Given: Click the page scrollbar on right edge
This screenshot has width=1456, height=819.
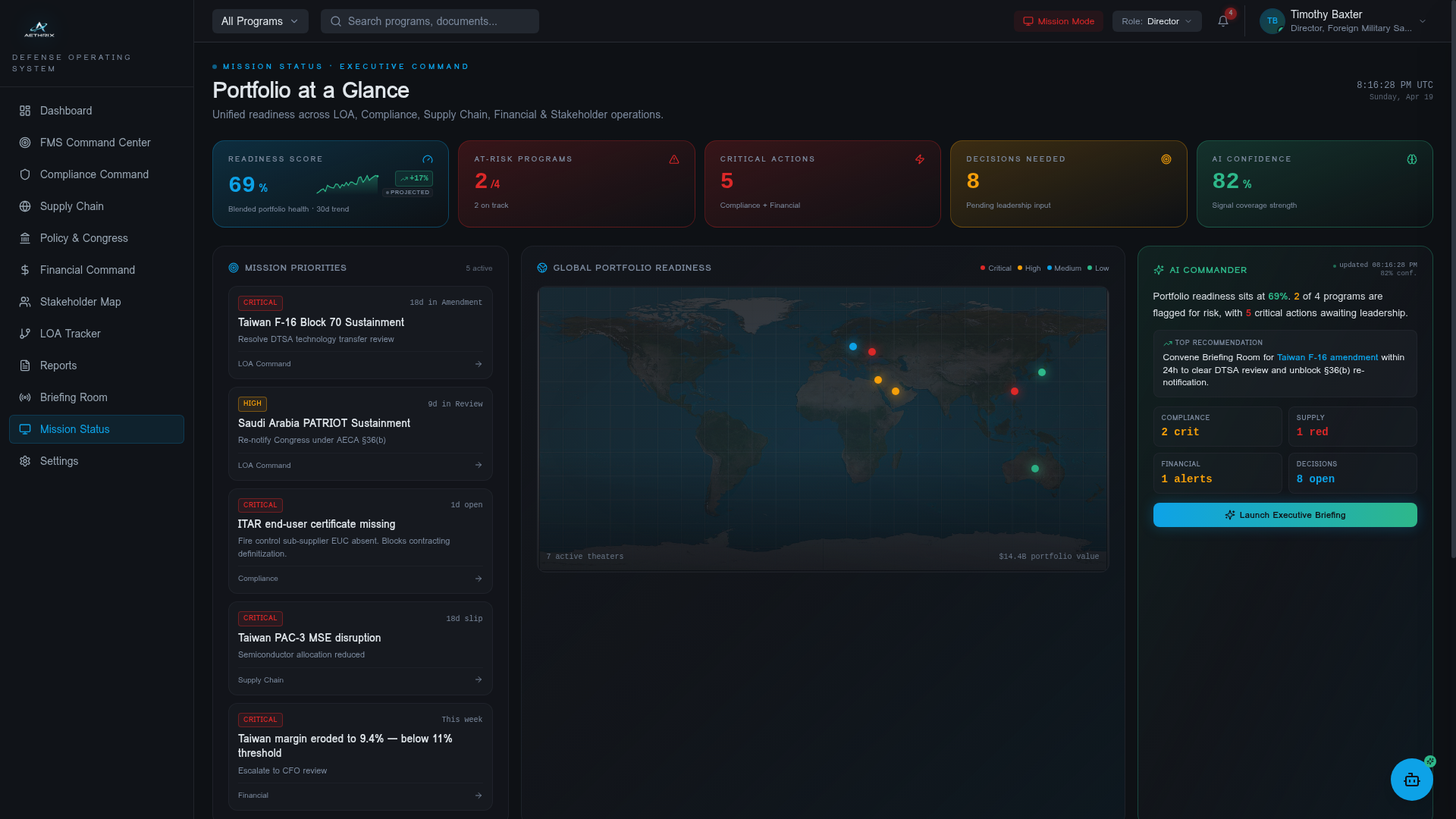Looking at the screenshot, I should click(x=1452, y=279).
